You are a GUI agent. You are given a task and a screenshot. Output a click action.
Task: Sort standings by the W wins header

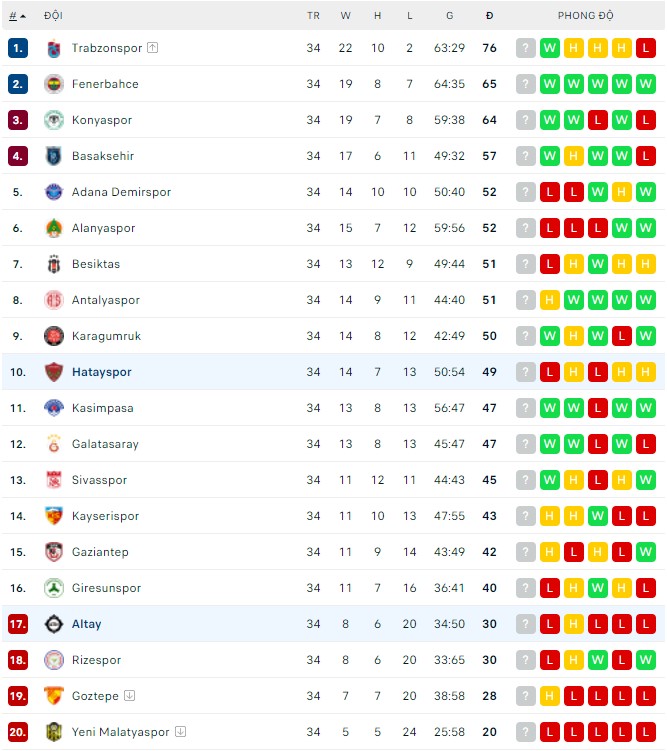click(346, 16)
